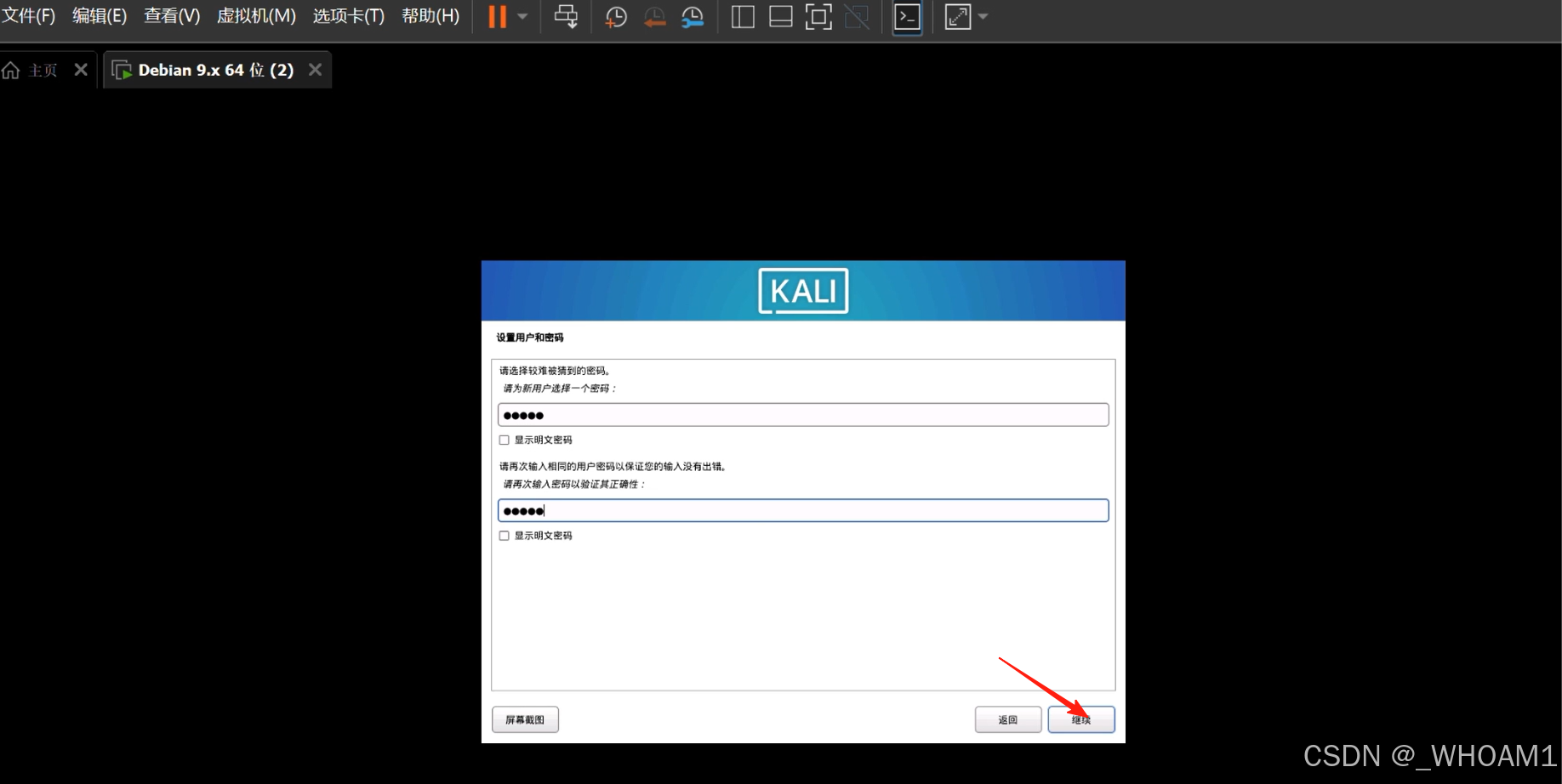Open the 查看(V) menu
The image size is (1562, 784).
pos(172,16)
